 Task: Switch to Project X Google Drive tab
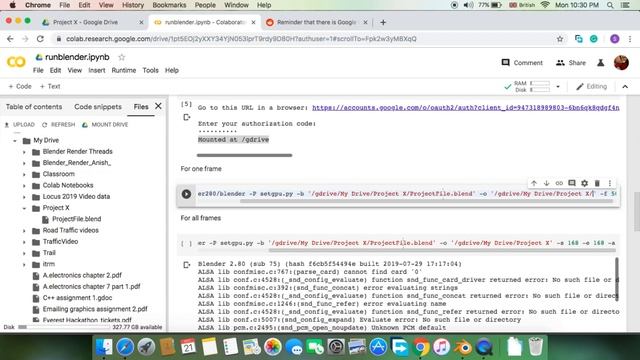(x=93, y=22)
